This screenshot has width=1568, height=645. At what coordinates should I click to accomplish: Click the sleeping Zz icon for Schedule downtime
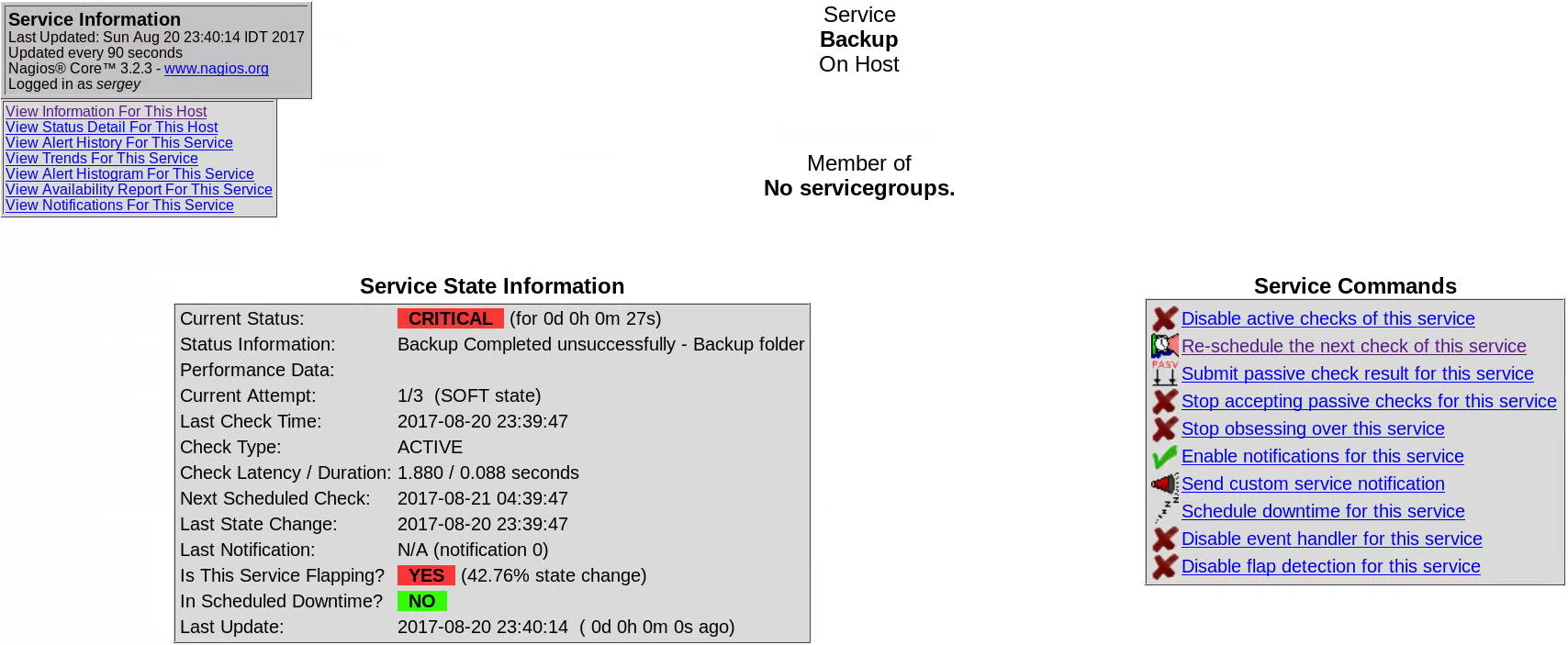[1165, 511]
